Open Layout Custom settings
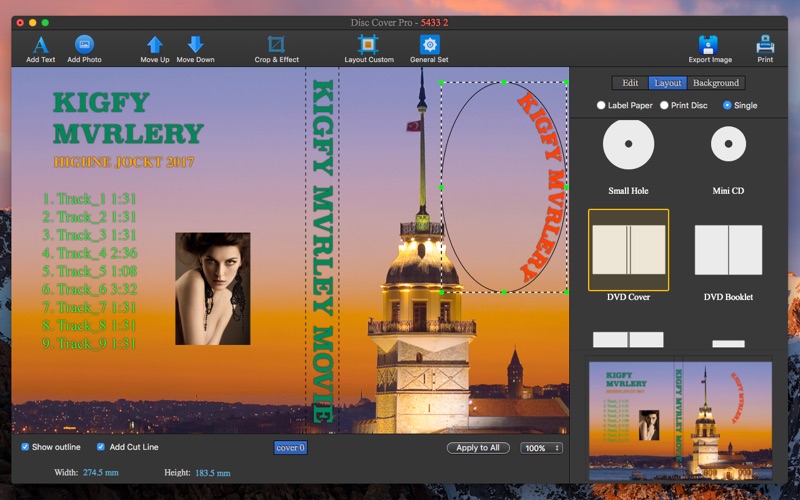800x500 pixels. pyautogui.click(x=368, y=45)
